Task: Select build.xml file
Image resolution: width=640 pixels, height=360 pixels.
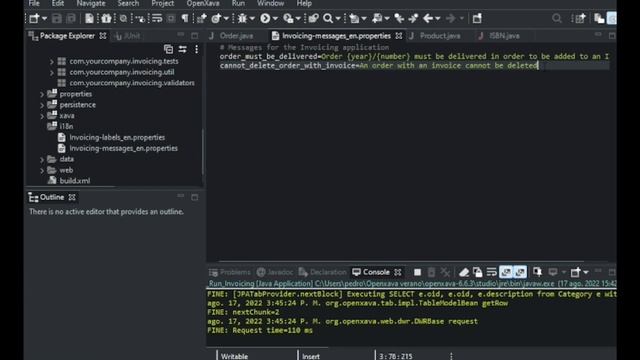Action: tap(74, 181)
